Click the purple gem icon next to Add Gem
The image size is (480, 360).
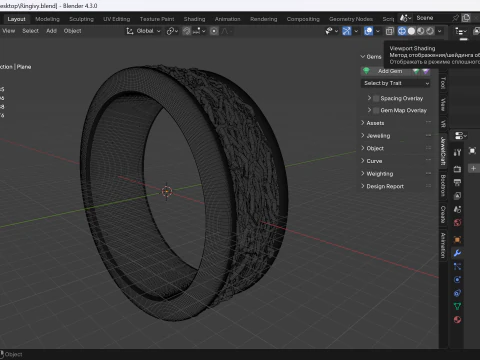426,71
